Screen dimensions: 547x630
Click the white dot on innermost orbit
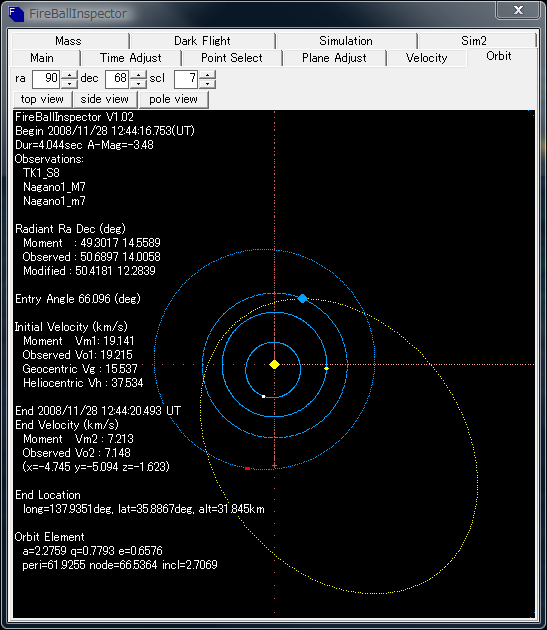click(x=263, y=397)
